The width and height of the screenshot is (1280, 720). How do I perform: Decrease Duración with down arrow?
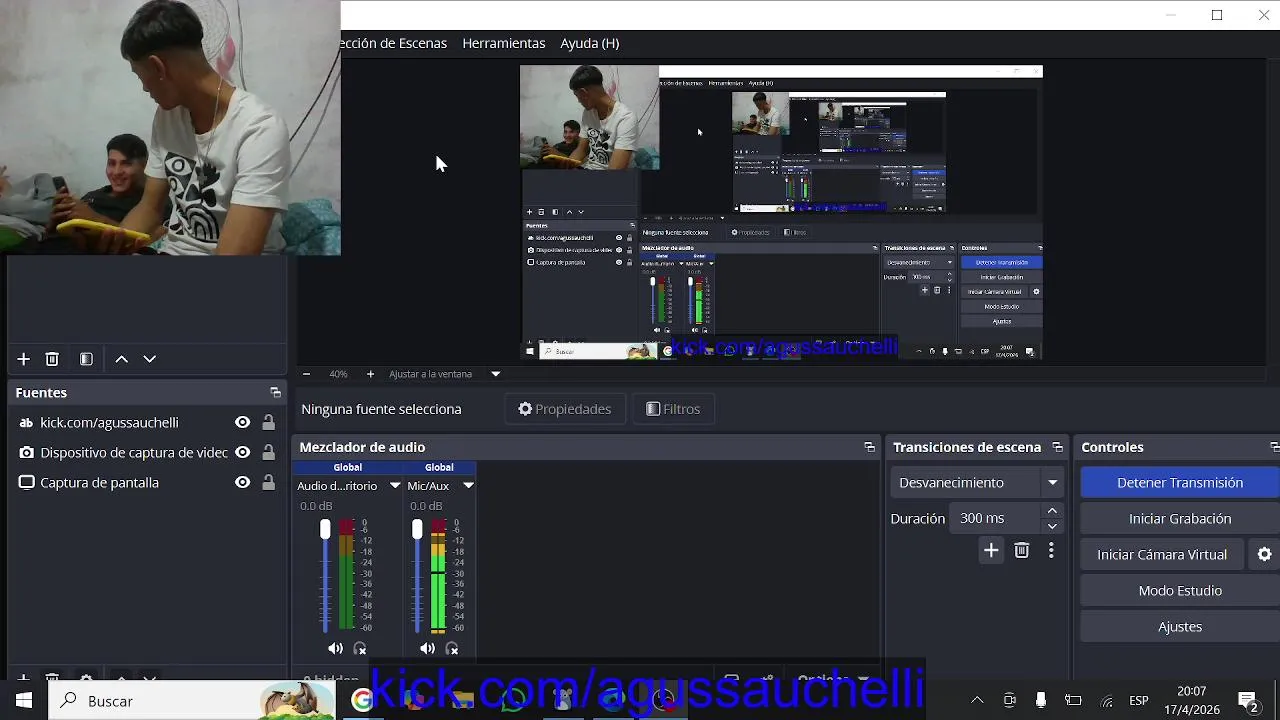click(x=1052, y=526)
